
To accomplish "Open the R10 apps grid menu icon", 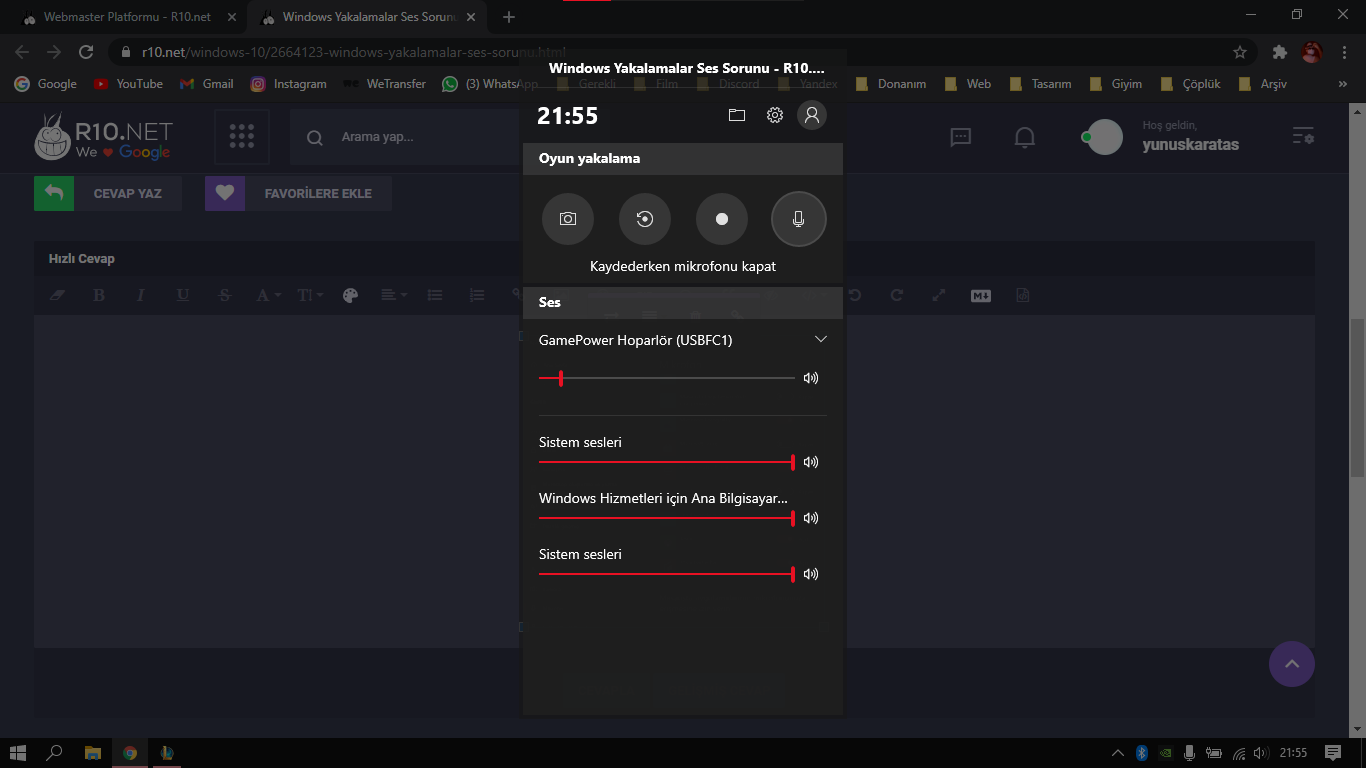I will [242, 137].
